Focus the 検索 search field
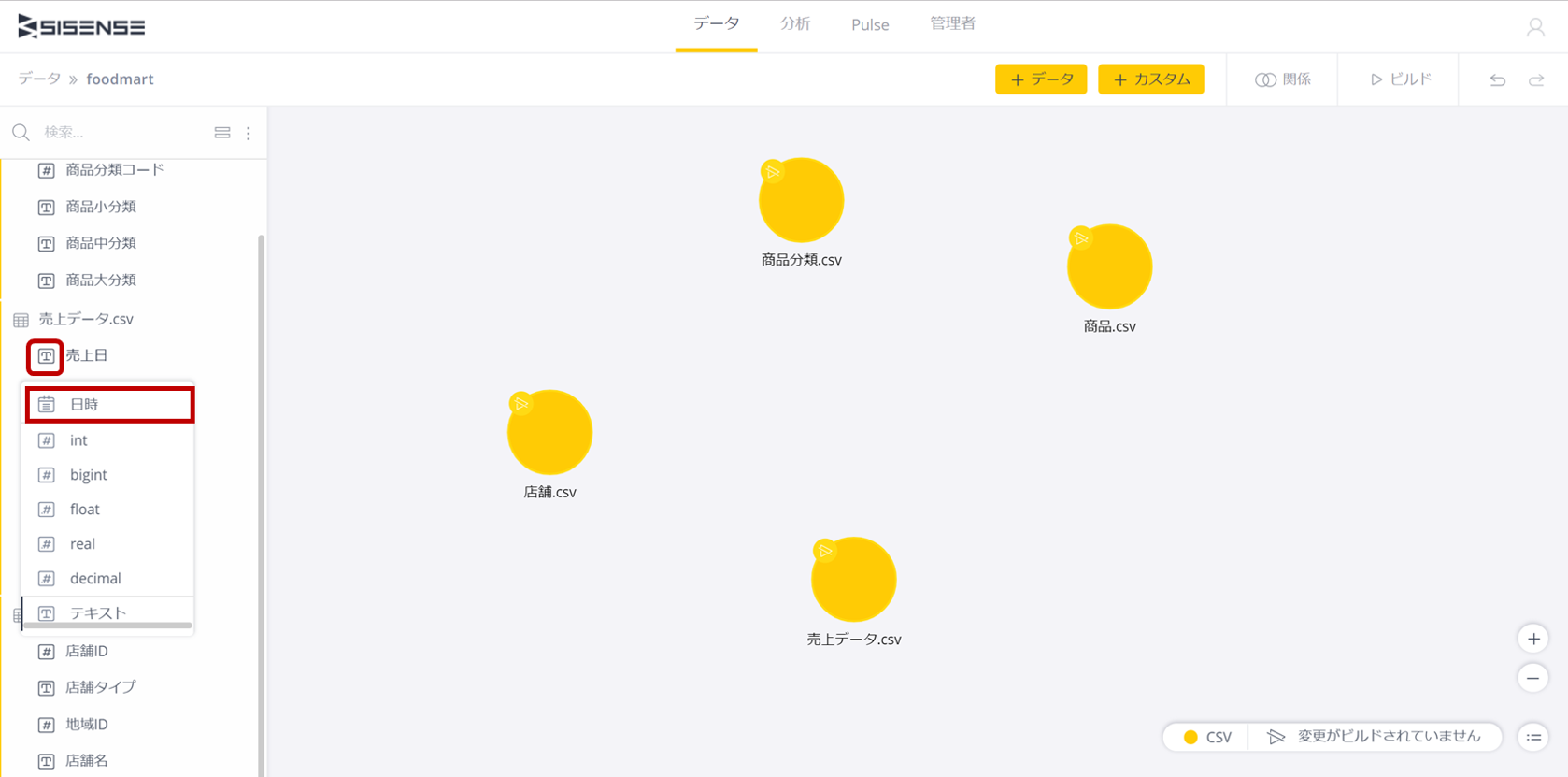 (x=121, y=133)
